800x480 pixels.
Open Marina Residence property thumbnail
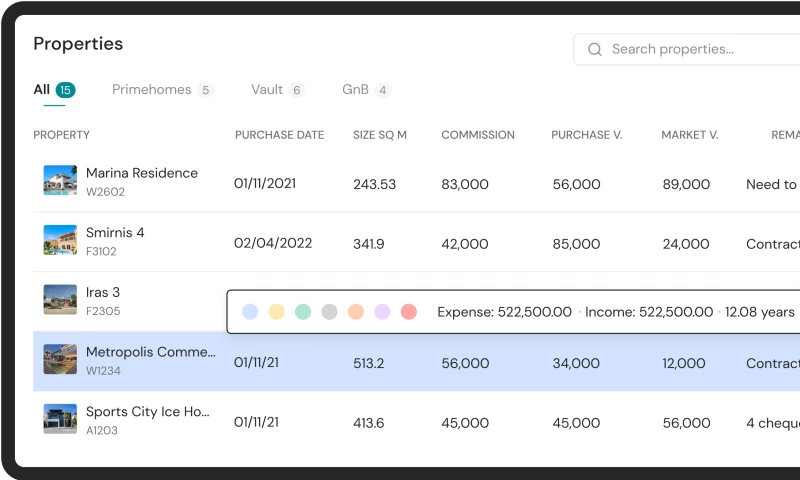pyautogui.click(x=60, y=180)
